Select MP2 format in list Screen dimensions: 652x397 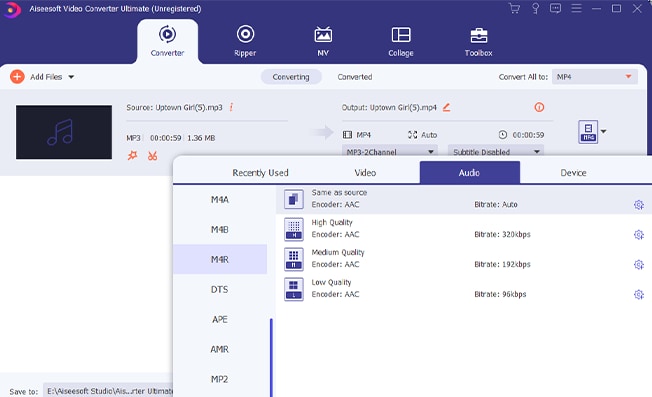click(x=220, y=379)
